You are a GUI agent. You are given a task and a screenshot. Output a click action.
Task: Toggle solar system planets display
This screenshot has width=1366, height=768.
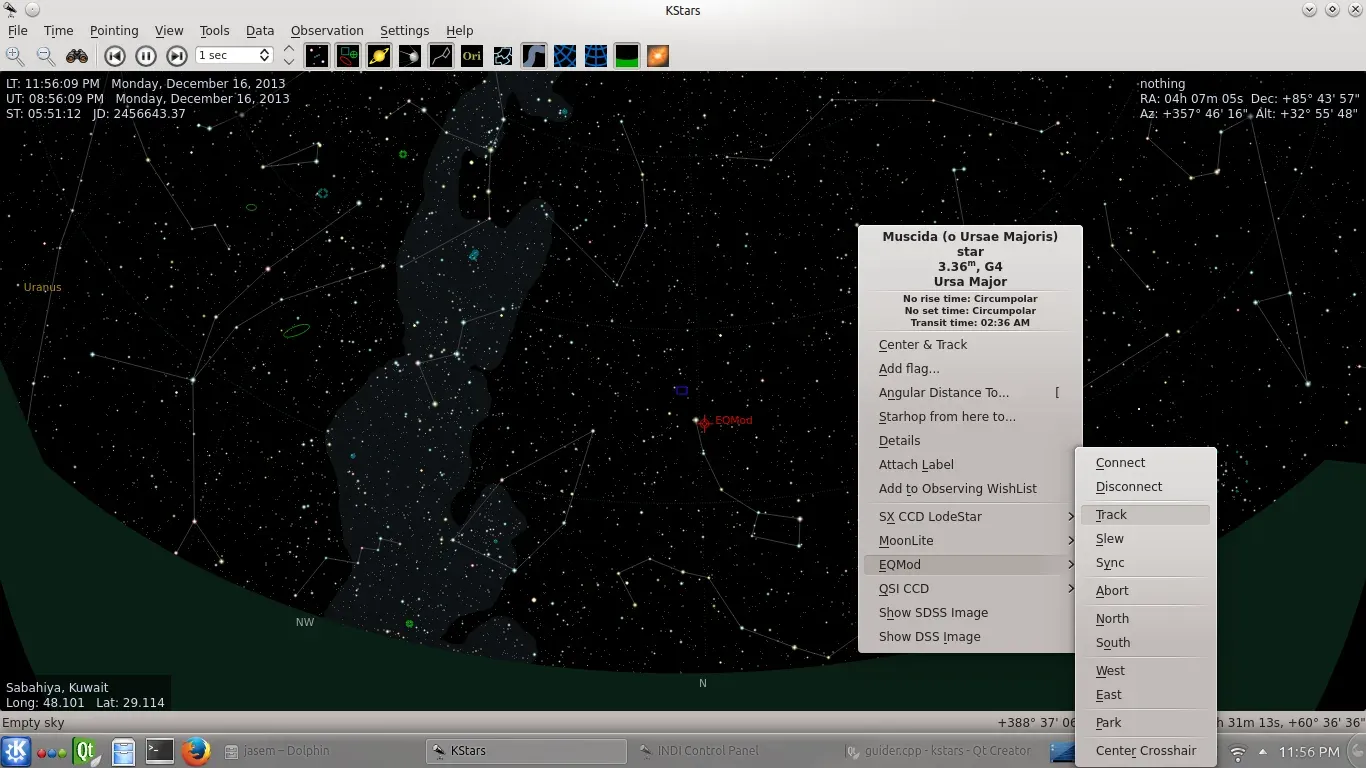tap(379, 56)
